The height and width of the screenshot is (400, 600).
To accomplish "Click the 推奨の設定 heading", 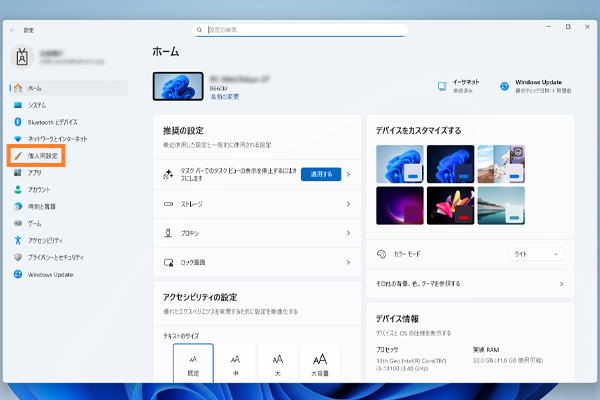I will click(183, 131).
